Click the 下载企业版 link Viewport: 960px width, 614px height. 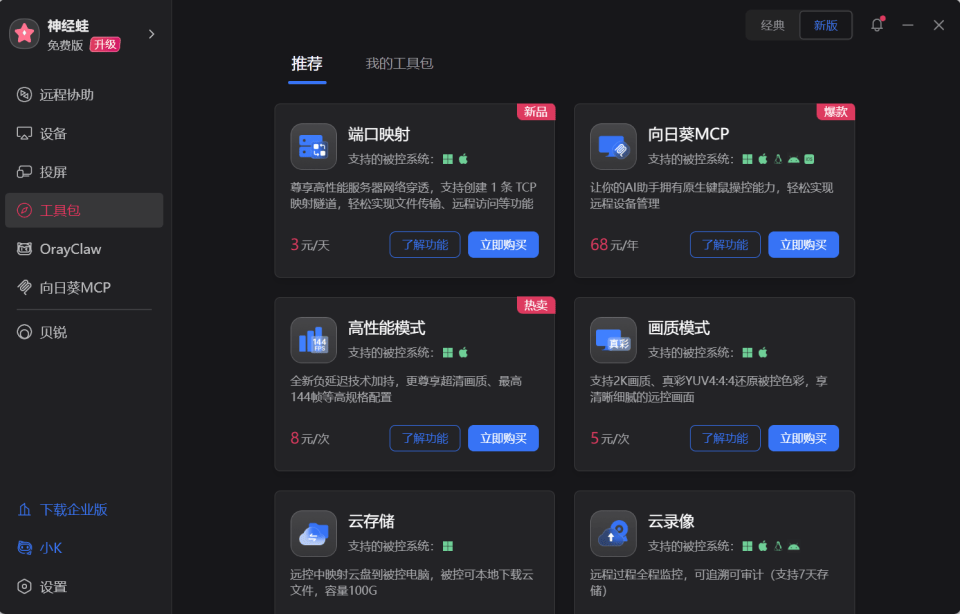click(63, 509)
